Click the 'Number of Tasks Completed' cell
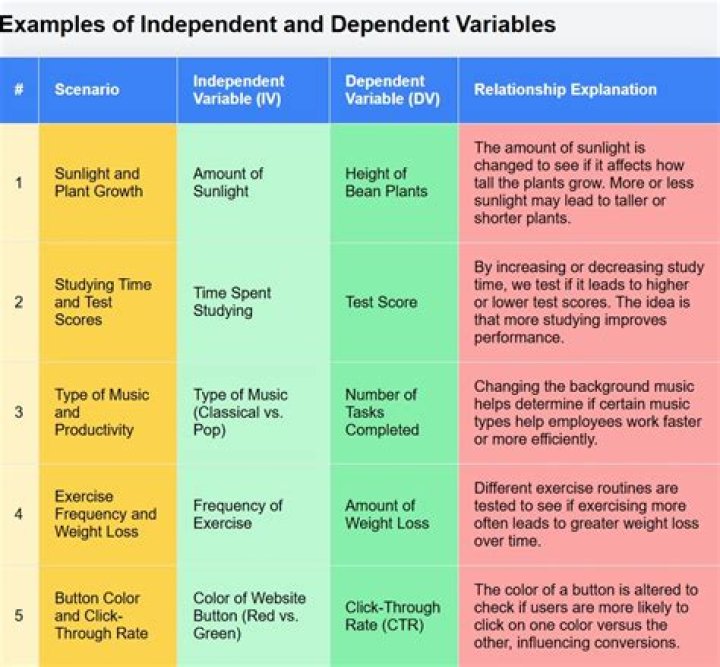This screenshot has height=667, width=720. 382,412
